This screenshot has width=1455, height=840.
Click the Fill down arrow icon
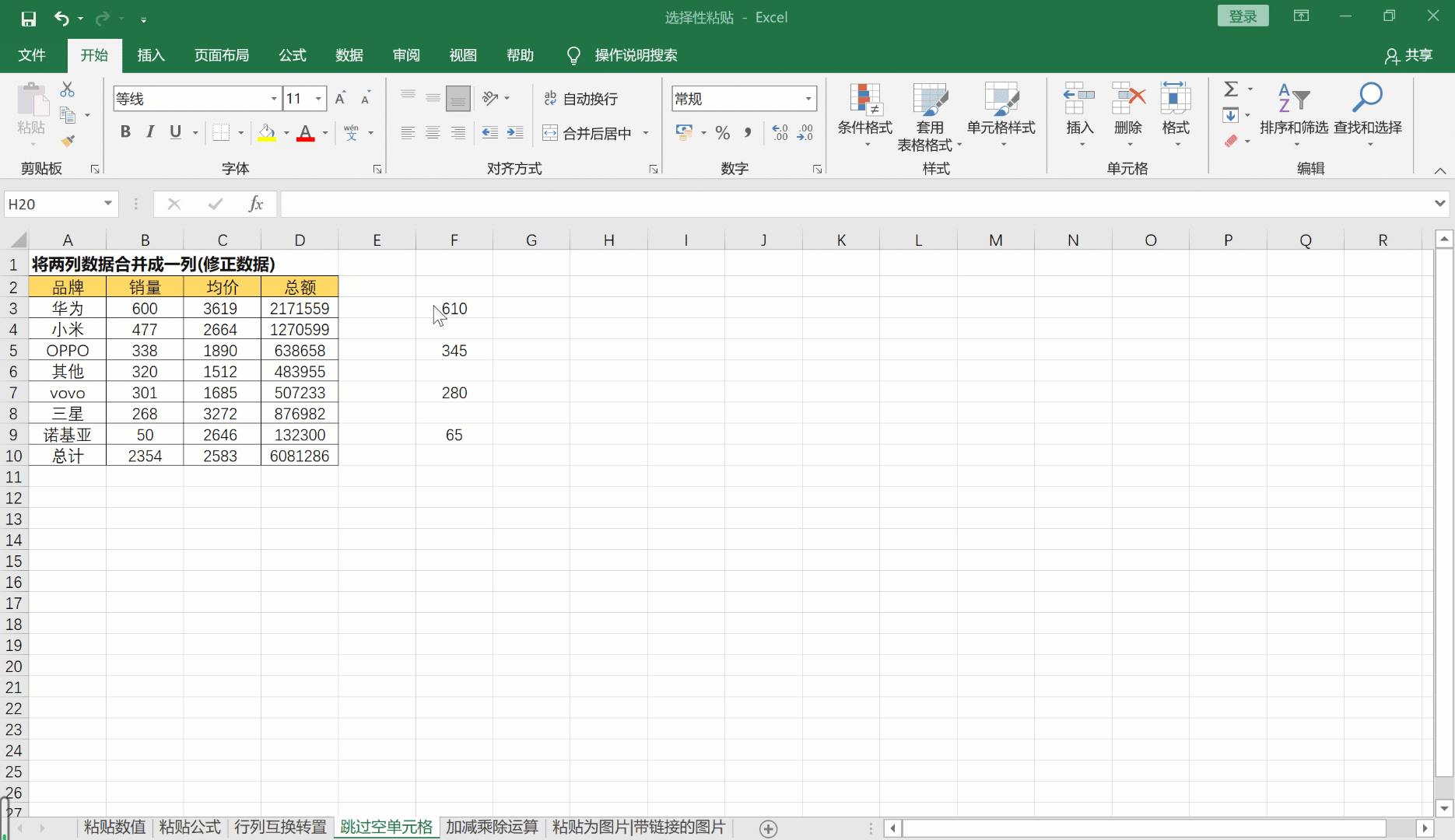pyautogui.click(x=1231, y=115)
